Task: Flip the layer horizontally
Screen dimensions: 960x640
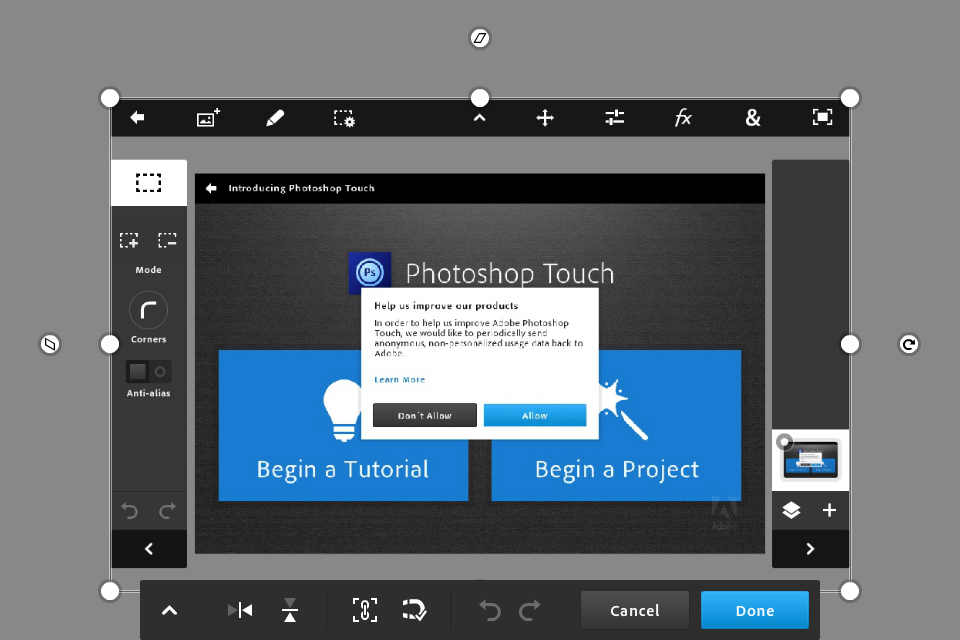Action: [x=240, y=610]
